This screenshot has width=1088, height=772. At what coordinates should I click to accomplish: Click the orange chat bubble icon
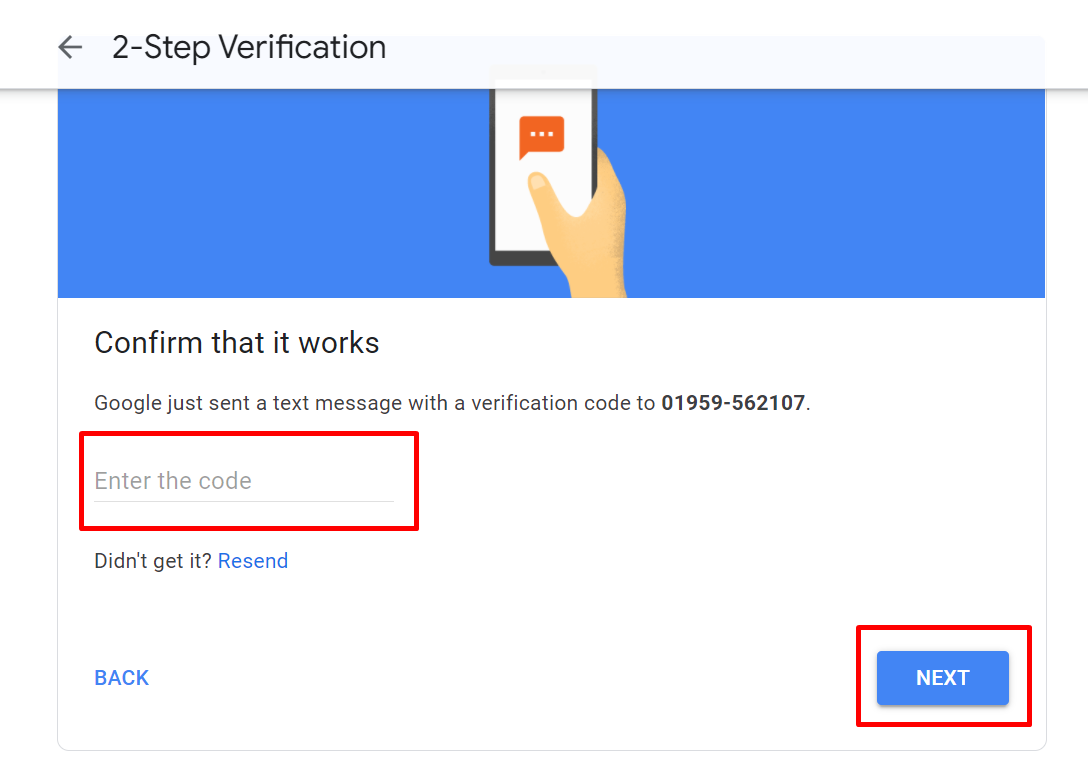coord(541,137)
